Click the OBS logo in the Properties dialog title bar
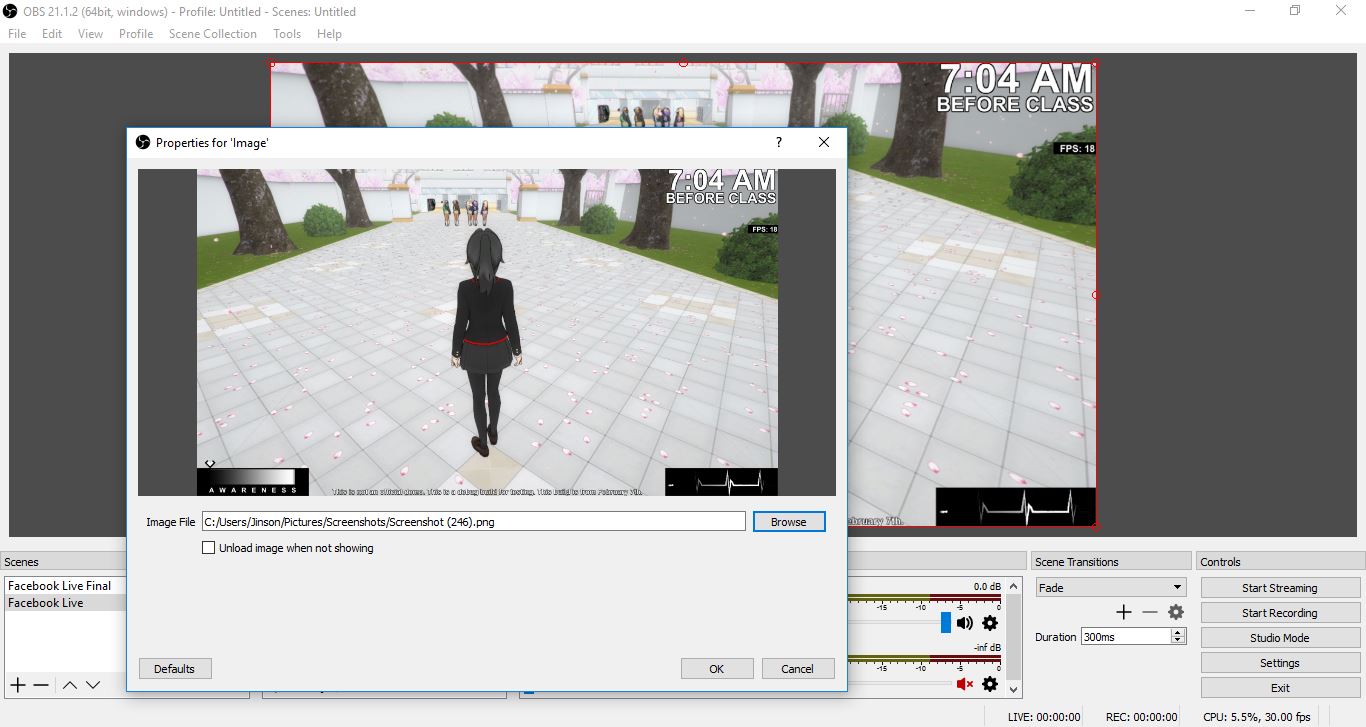The width and height of the screenshot is (1366, 727). [x=143, y=142]
